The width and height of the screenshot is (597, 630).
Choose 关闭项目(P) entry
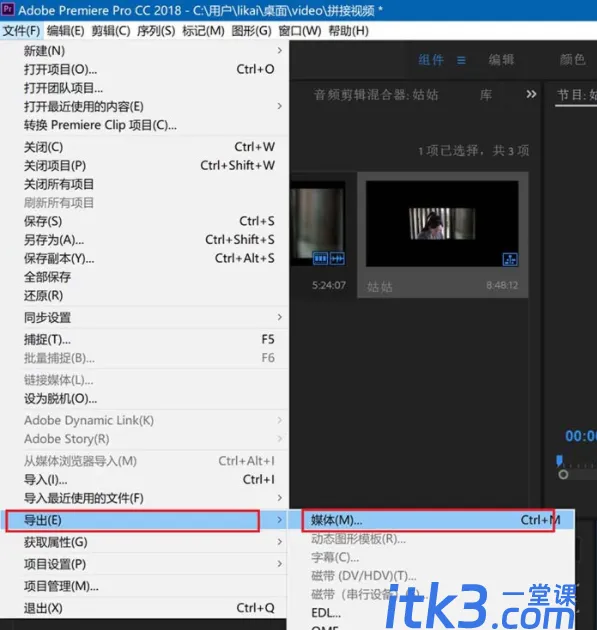tap(145, 166)
